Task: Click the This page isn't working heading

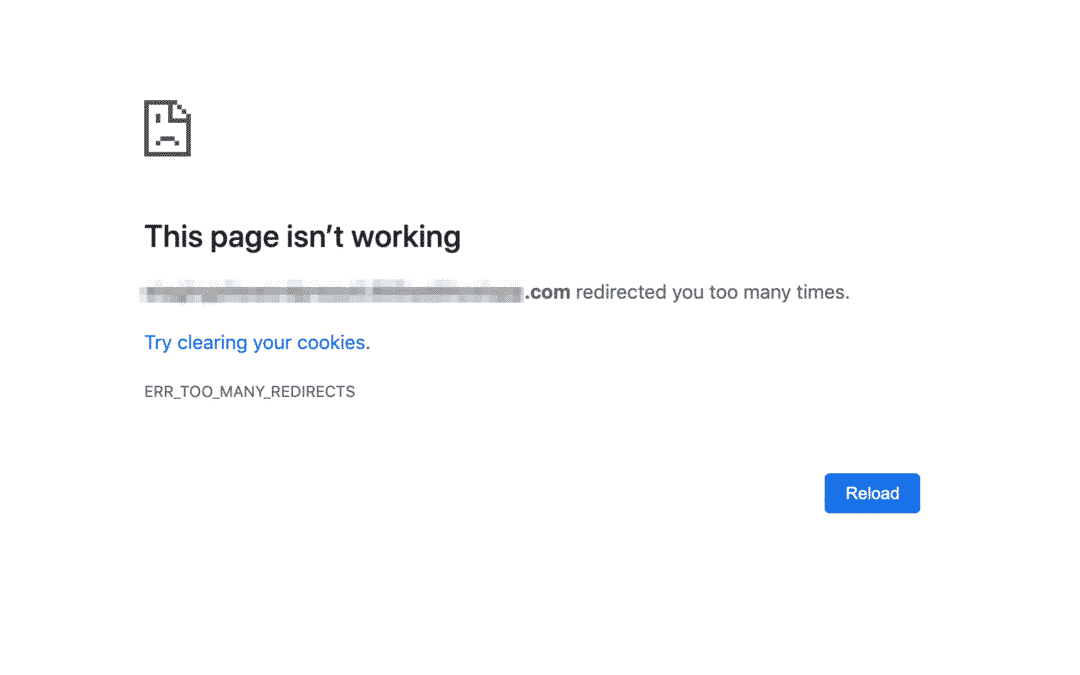Action: click(302, 237)
